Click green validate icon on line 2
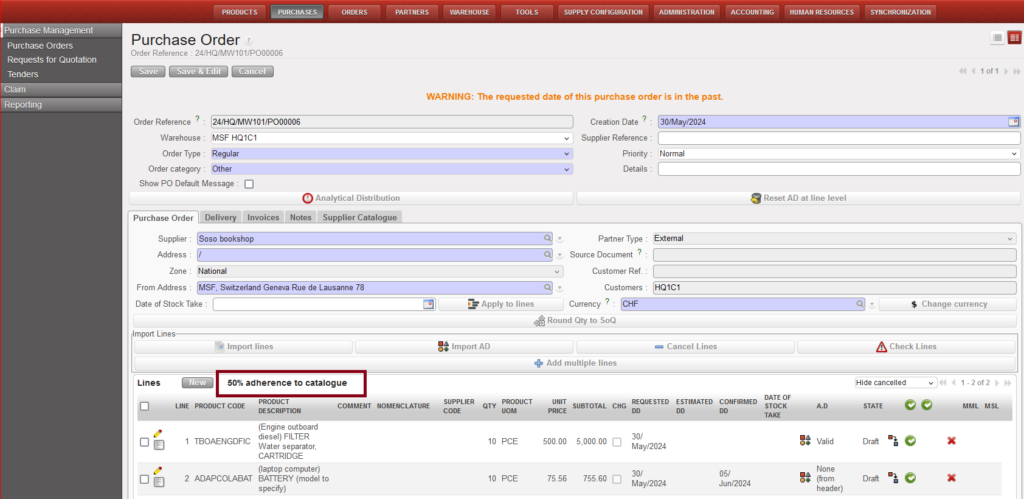 pos(910,478)
